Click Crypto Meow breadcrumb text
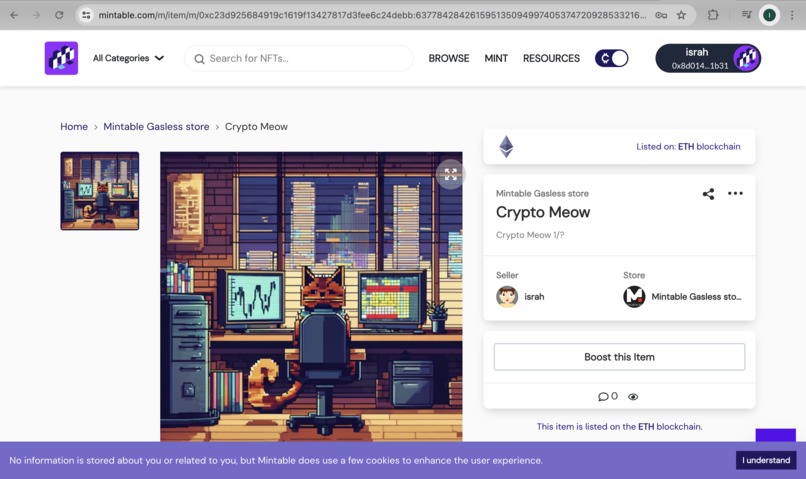Screen dimensions: 806x479 coord(256,126)
